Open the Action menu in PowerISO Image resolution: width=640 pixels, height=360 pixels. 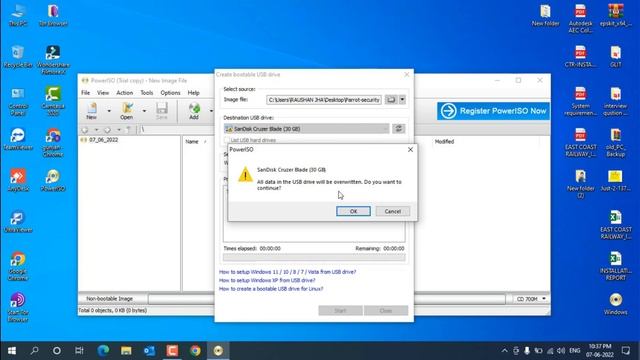point(124,93)
